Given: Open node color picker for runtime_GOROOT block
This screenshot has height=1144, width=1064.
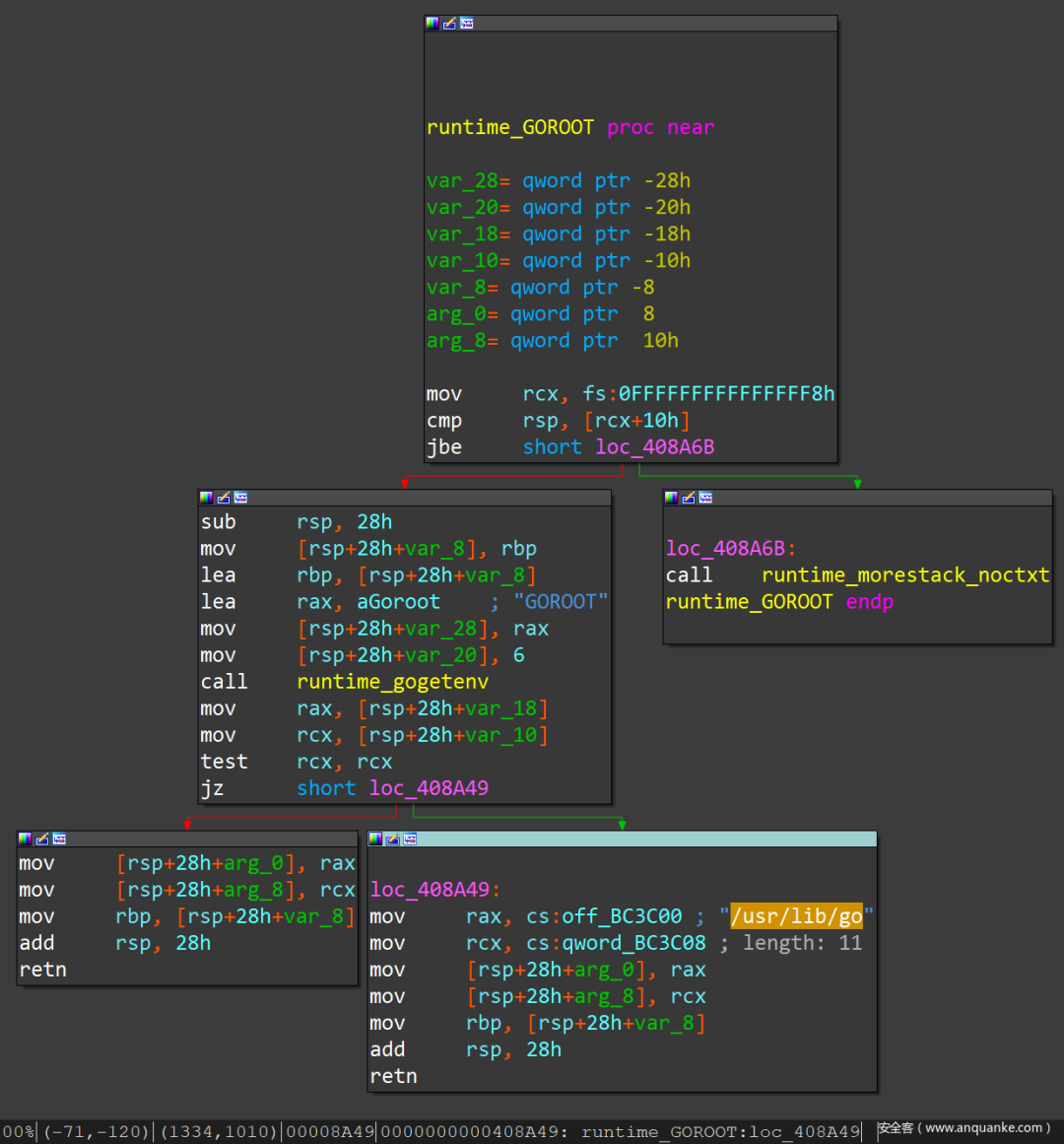Looking at the screenshot, I should (x=432, y=23).
